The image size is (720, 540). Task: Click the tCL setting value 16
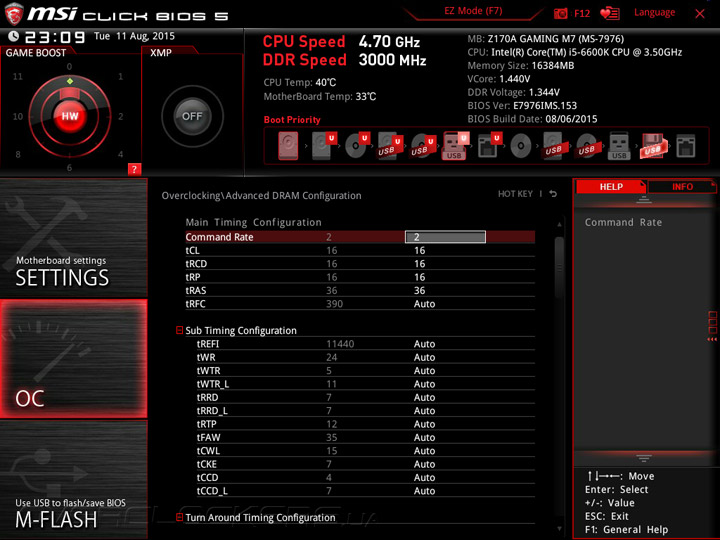coord(420,250)
